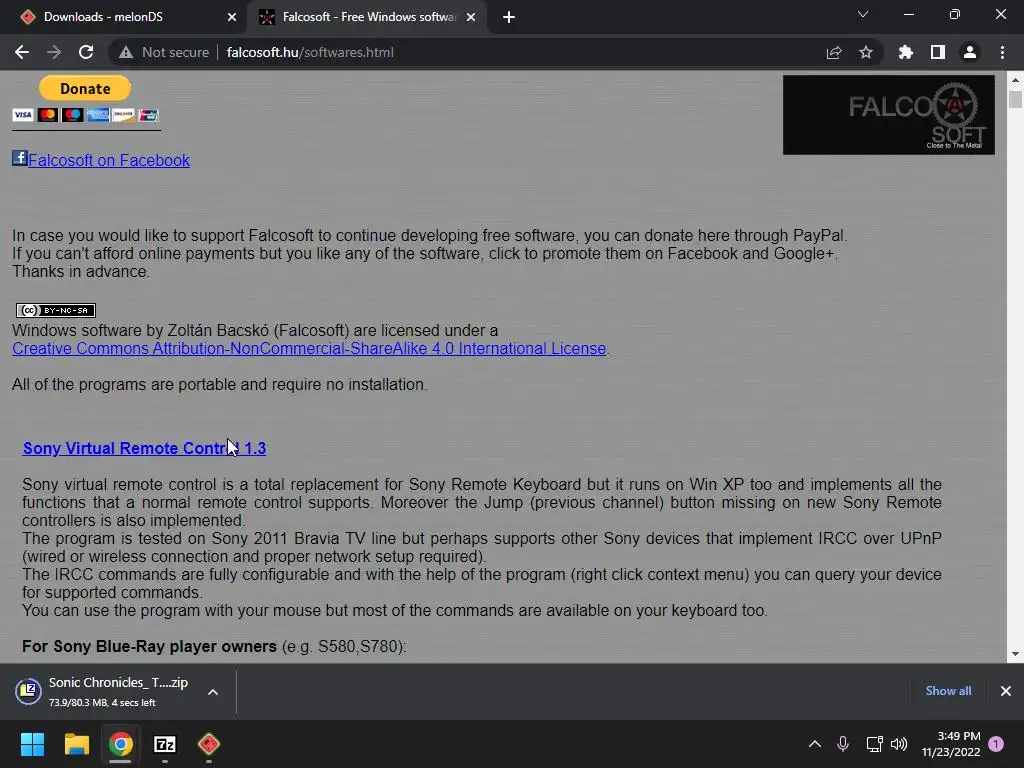Click Show all downloads
The width and height of the screenshot is (1024, 768).
click(948, 691)
